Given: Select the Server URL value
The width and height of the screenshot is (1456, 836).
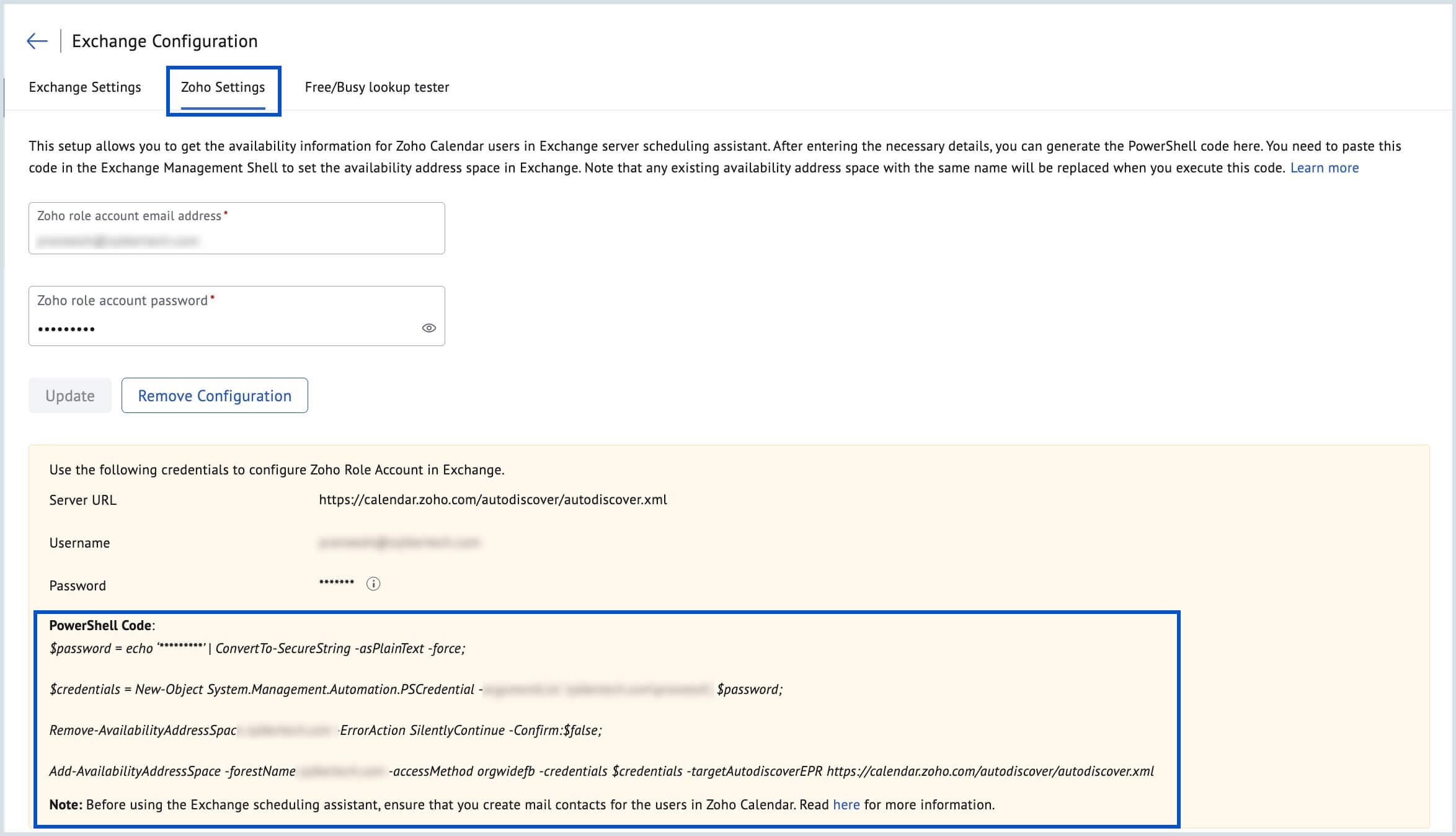Looking at the screenshot, I should point(493,499).
